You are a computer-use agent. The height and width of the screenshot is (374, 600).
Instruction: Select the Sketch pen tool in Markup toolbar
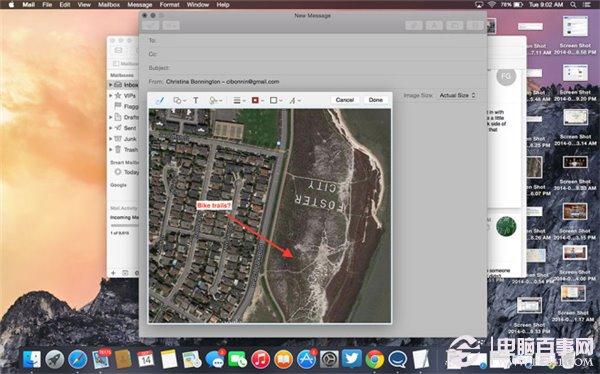[160, 100]
